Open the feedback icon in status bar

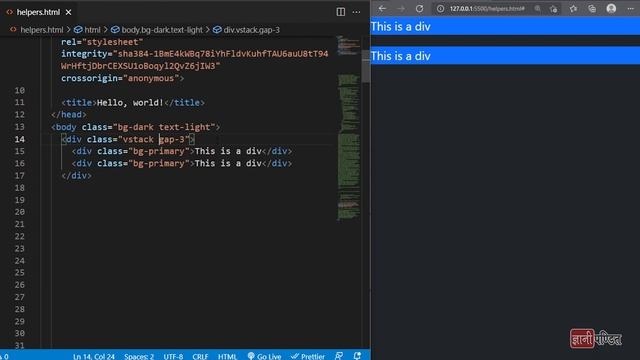[x=339, y=356]
